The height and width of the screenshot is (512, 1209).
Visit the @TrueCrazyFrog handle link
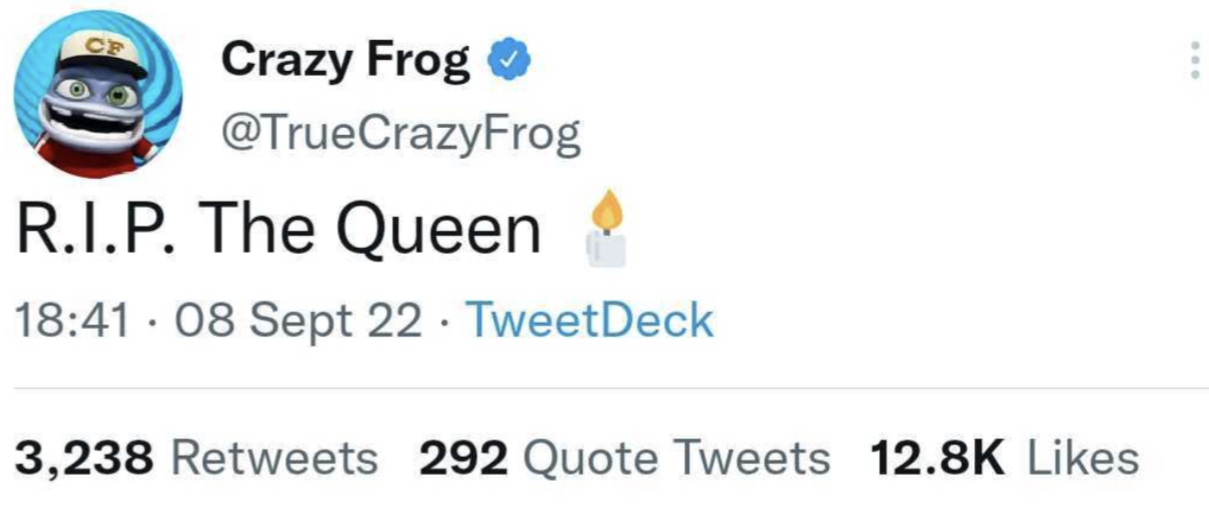(x=400, y=135)
